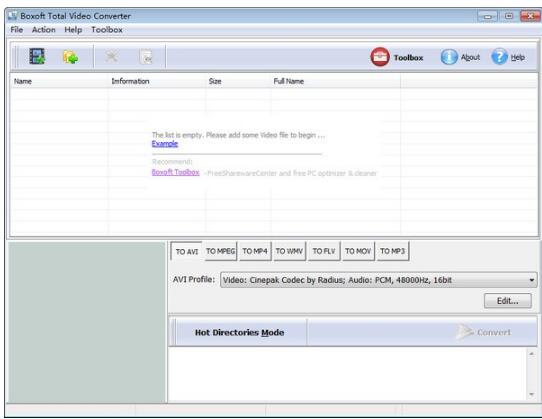Open the Toolbox menu
Image resolution: width=542 pixels, height=419 pixels.
[107, 30]
